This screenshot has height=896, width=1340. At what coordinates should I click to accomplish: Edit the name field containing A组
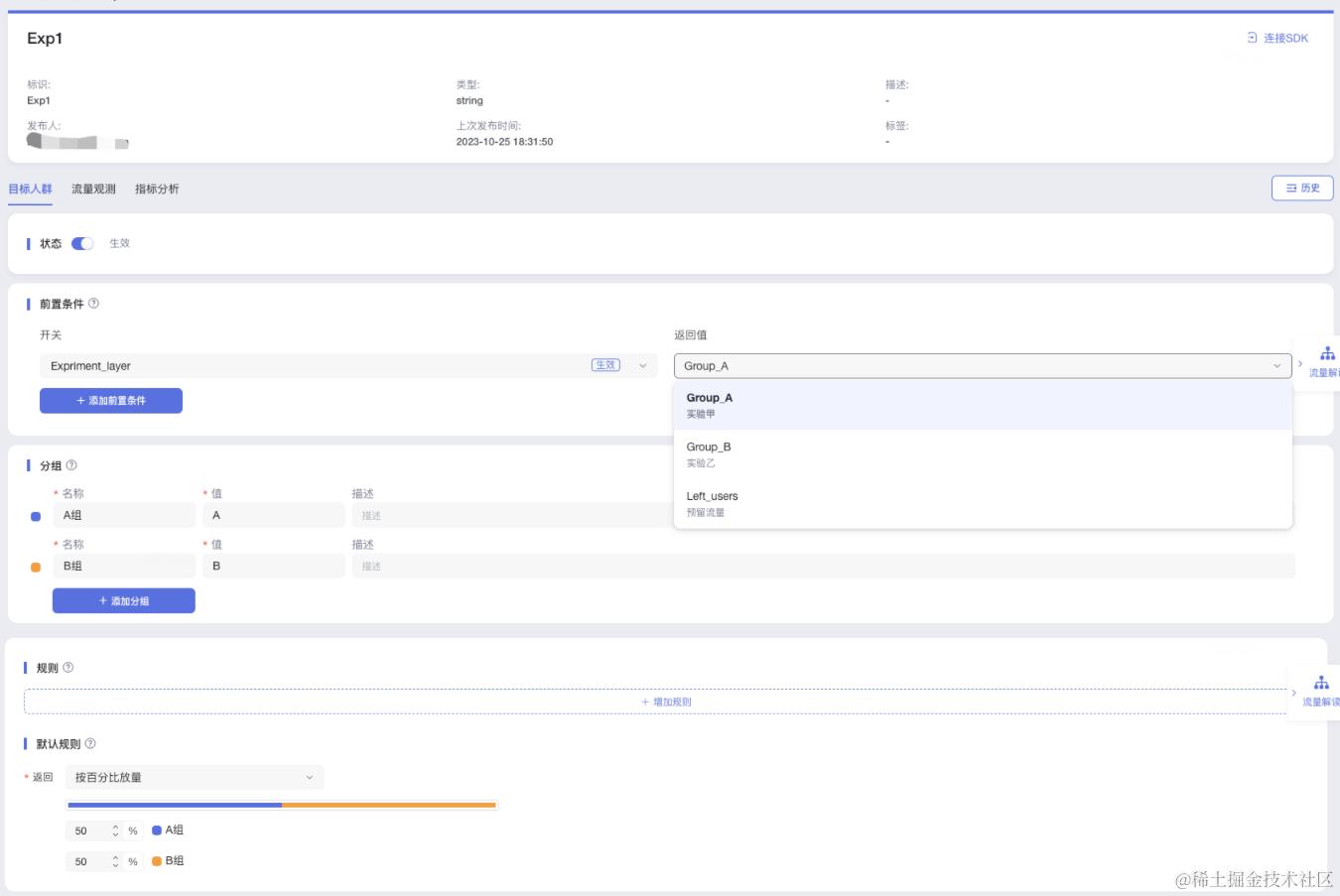[124, 515]
